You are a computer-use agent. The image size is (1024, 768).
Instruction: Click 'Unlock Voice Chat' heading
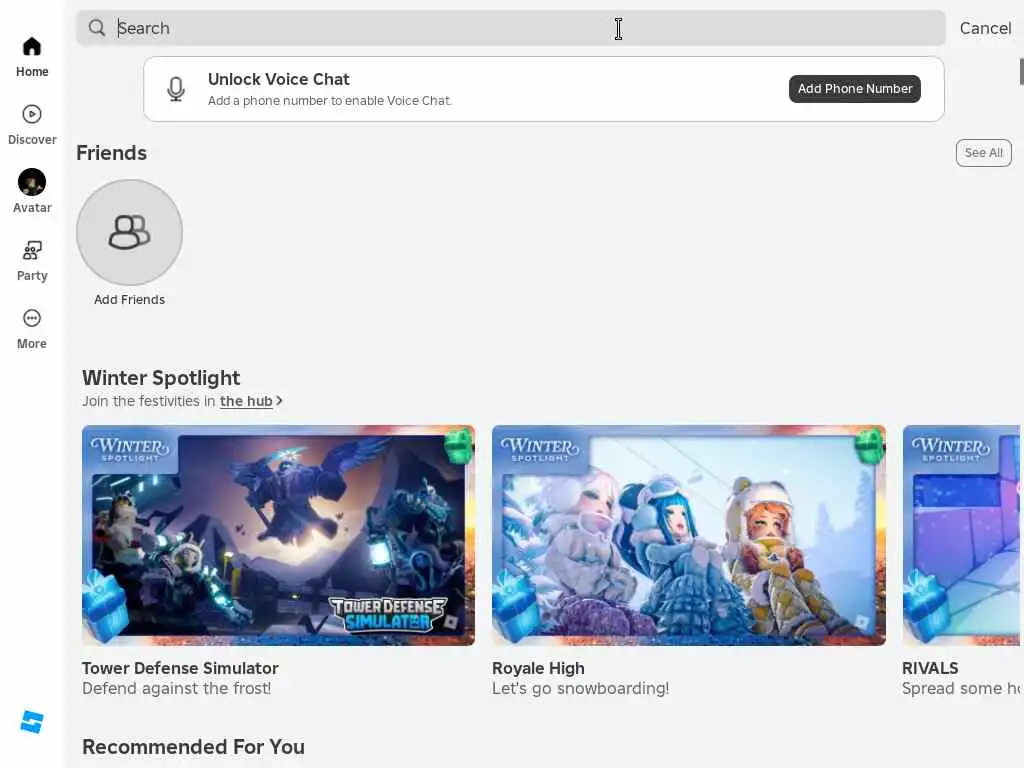pos(279,79)
